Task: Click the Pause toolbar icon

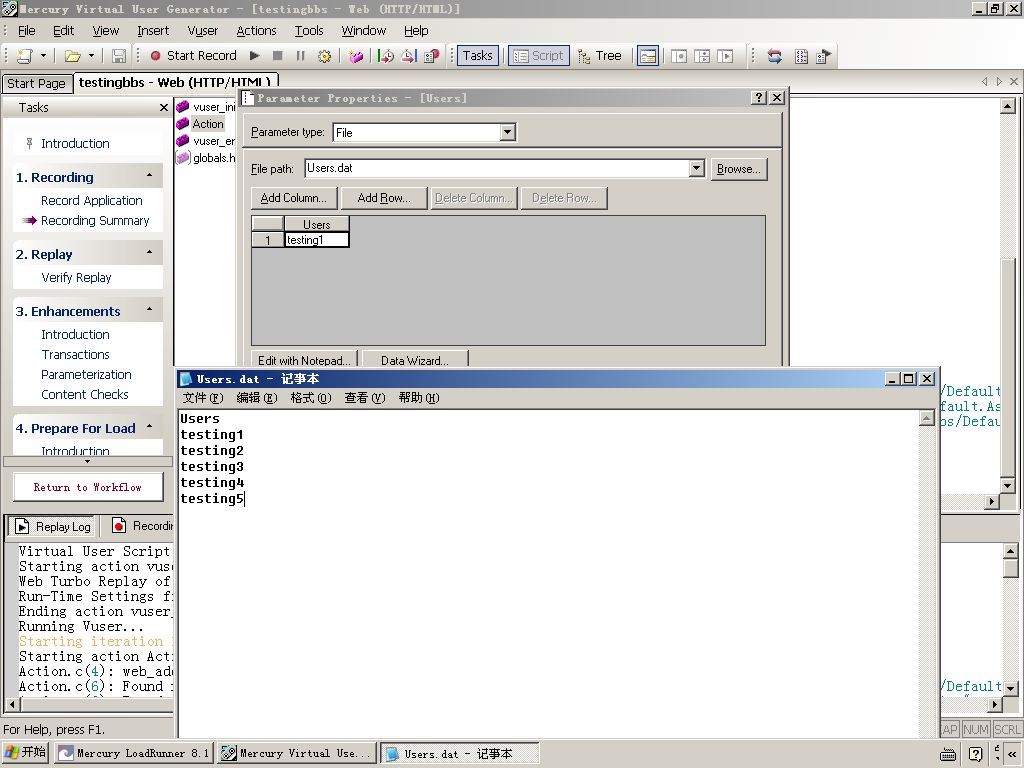Action: click(x=300, y=56)
